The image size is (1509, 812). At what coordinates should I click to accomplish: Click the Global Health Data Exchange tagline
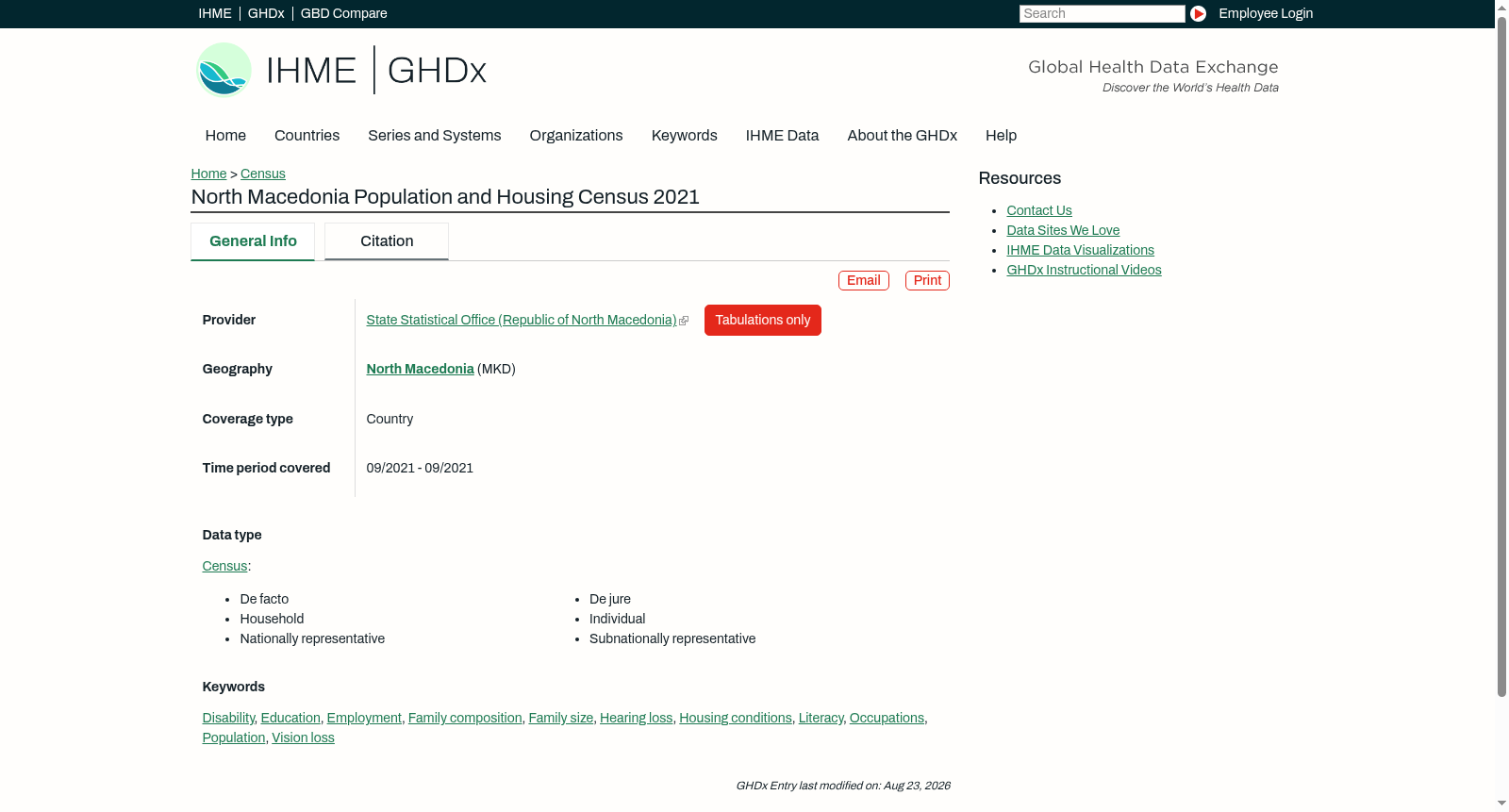pyautogui.click(x=1153, y=67)
